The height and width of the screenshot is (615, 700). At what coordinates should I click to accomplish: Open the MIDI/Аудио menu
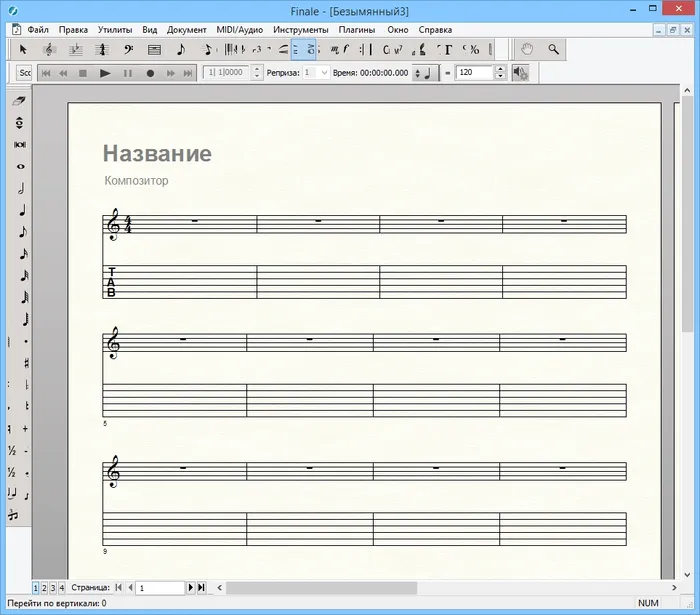(x=239, y=30)
